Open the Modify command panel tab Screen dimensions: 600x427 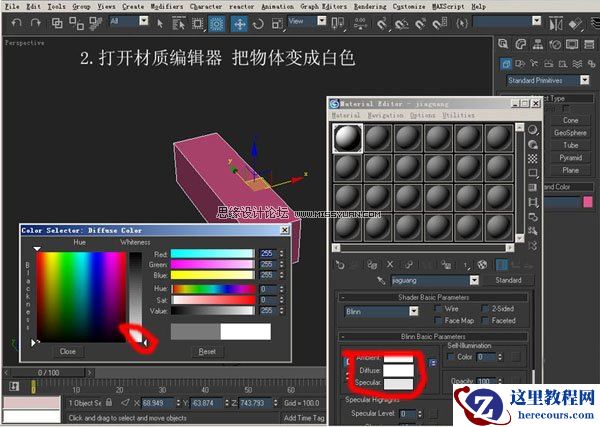[521, 44]
